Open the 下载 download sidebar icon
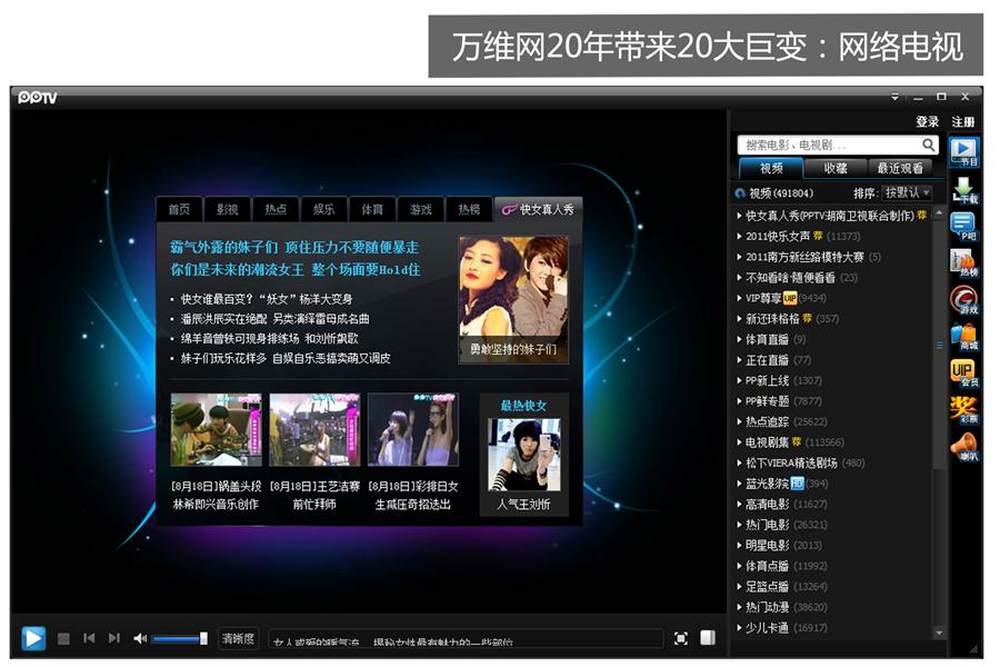 coord(964,190)
